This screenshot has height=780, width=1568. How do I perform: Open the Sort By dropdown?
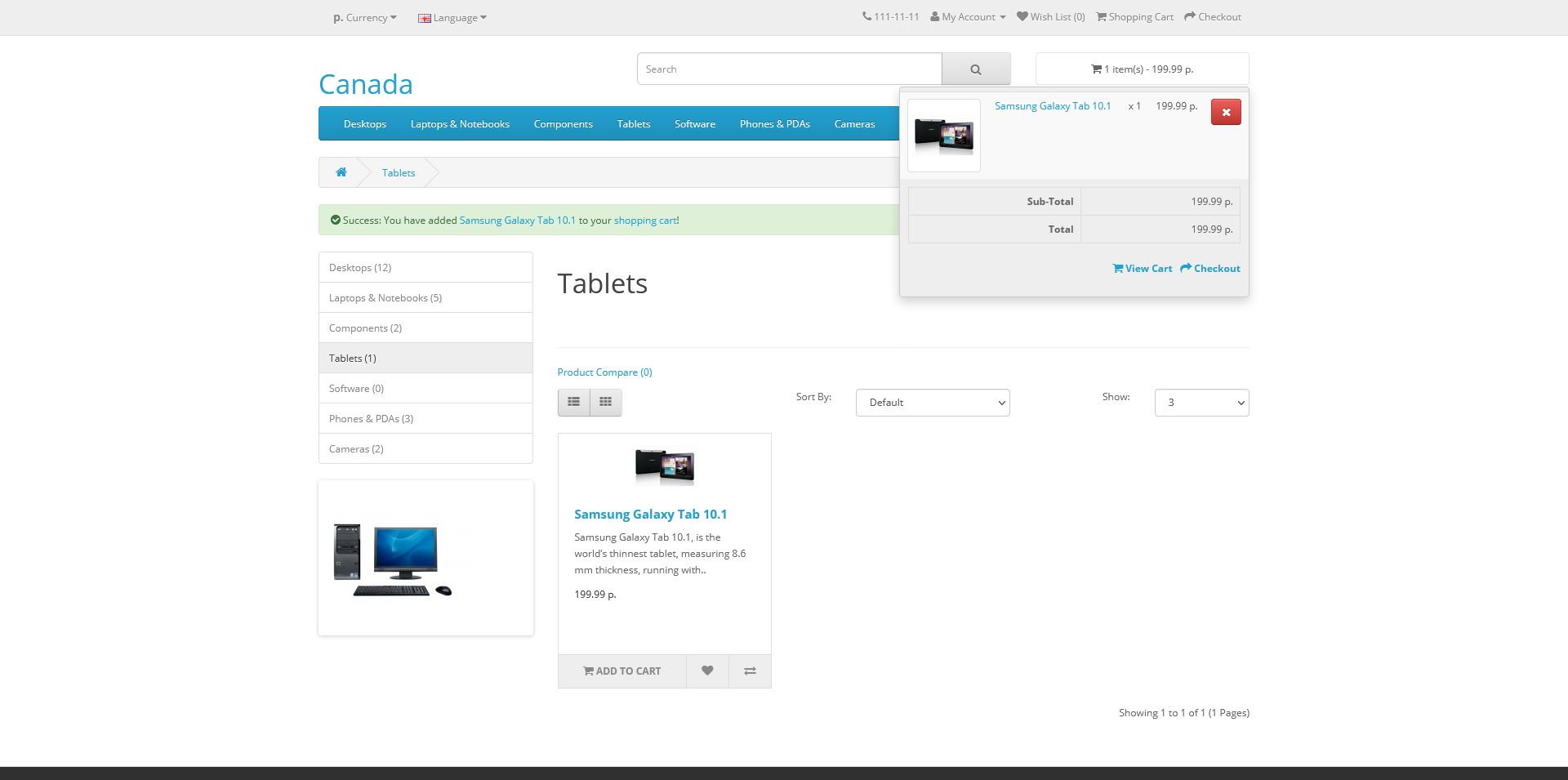(933, 403)
